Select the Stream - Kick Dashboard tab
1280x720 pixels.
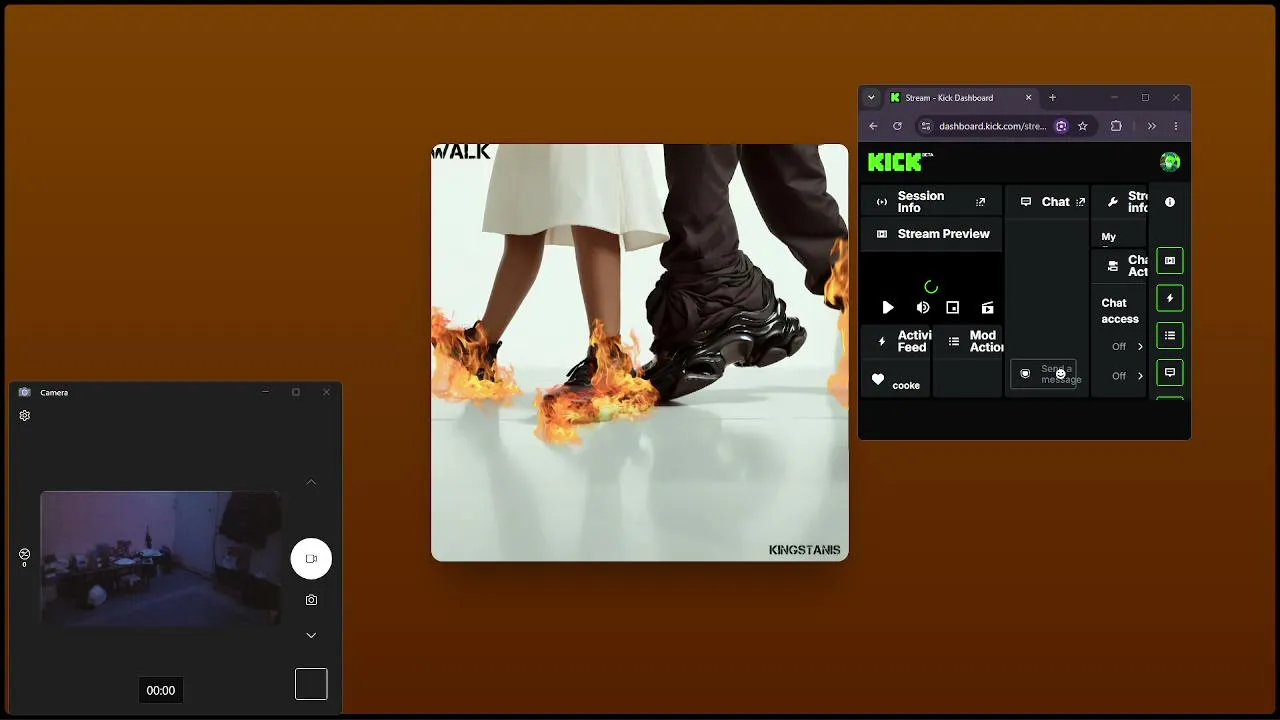click(x=962, y=98)
